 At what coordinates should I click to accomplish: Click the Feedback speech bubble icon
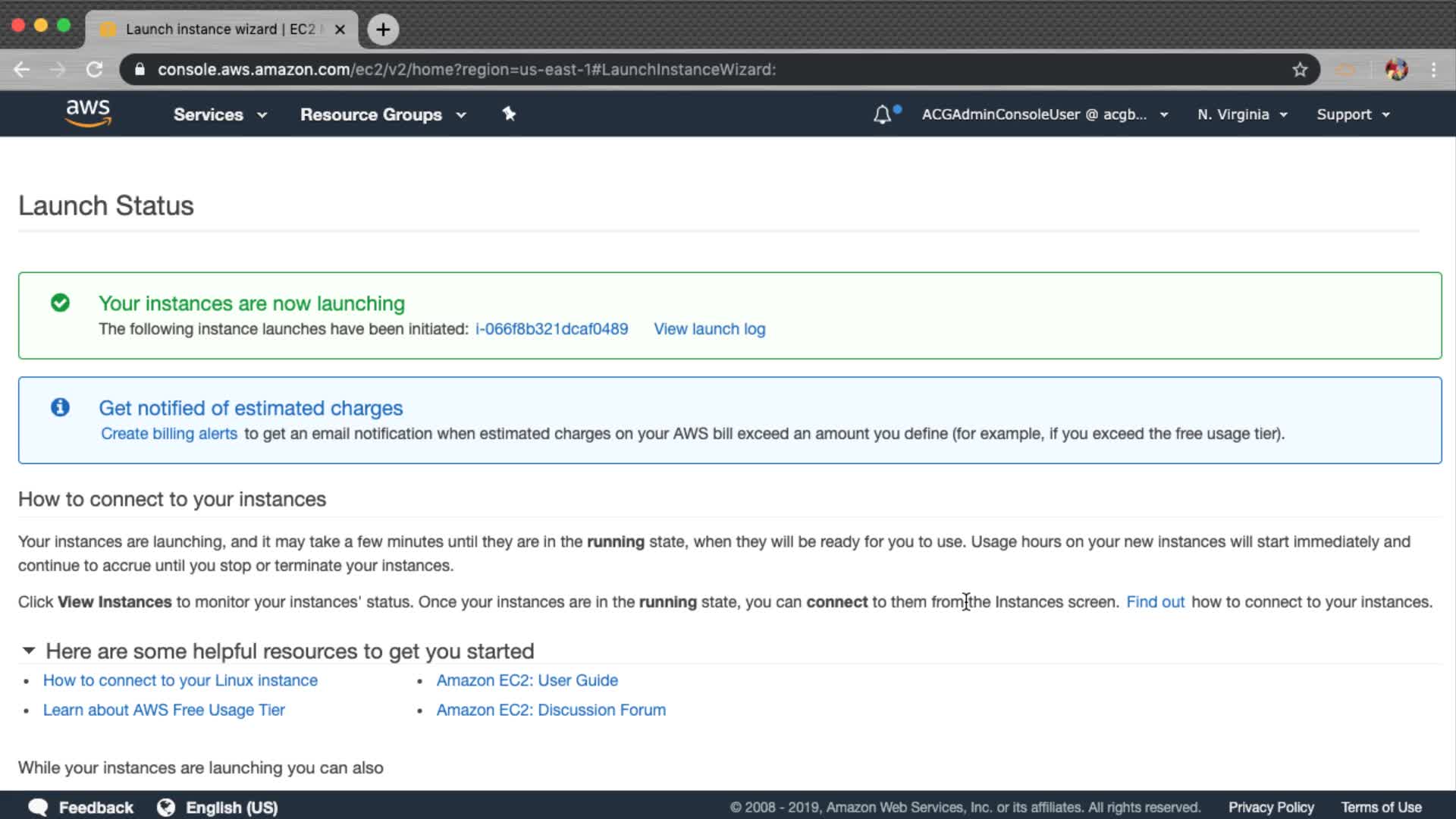(x=38, y=808)
